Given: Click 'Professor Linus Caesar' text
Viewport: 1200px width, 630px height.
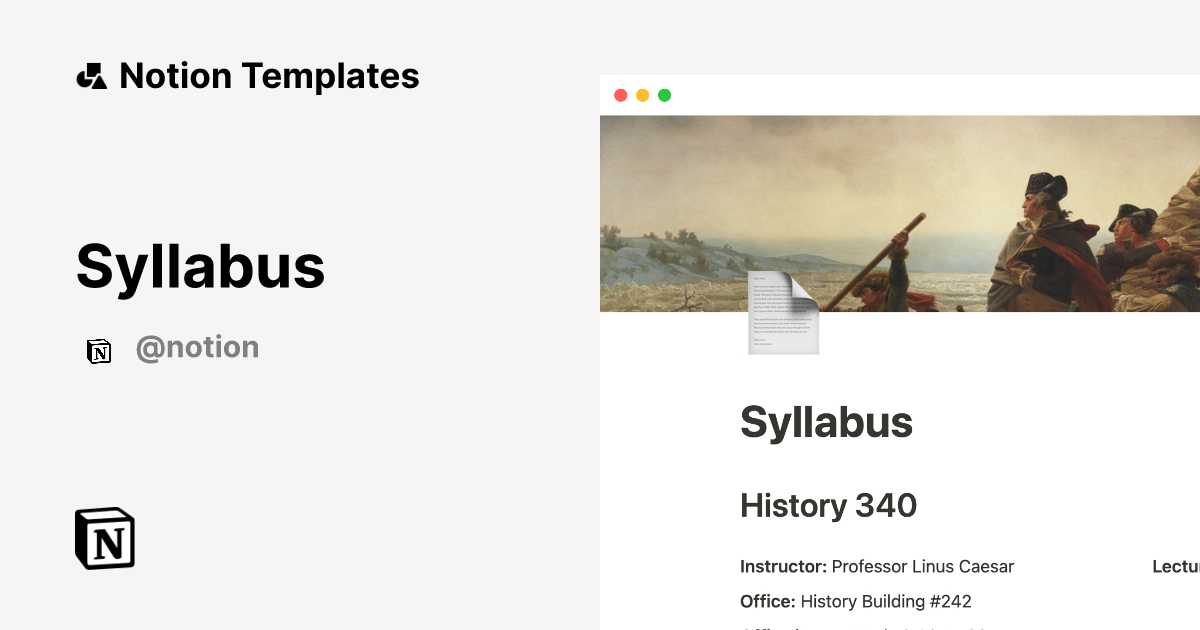Looking at the screenshot, I should point(922,566).
